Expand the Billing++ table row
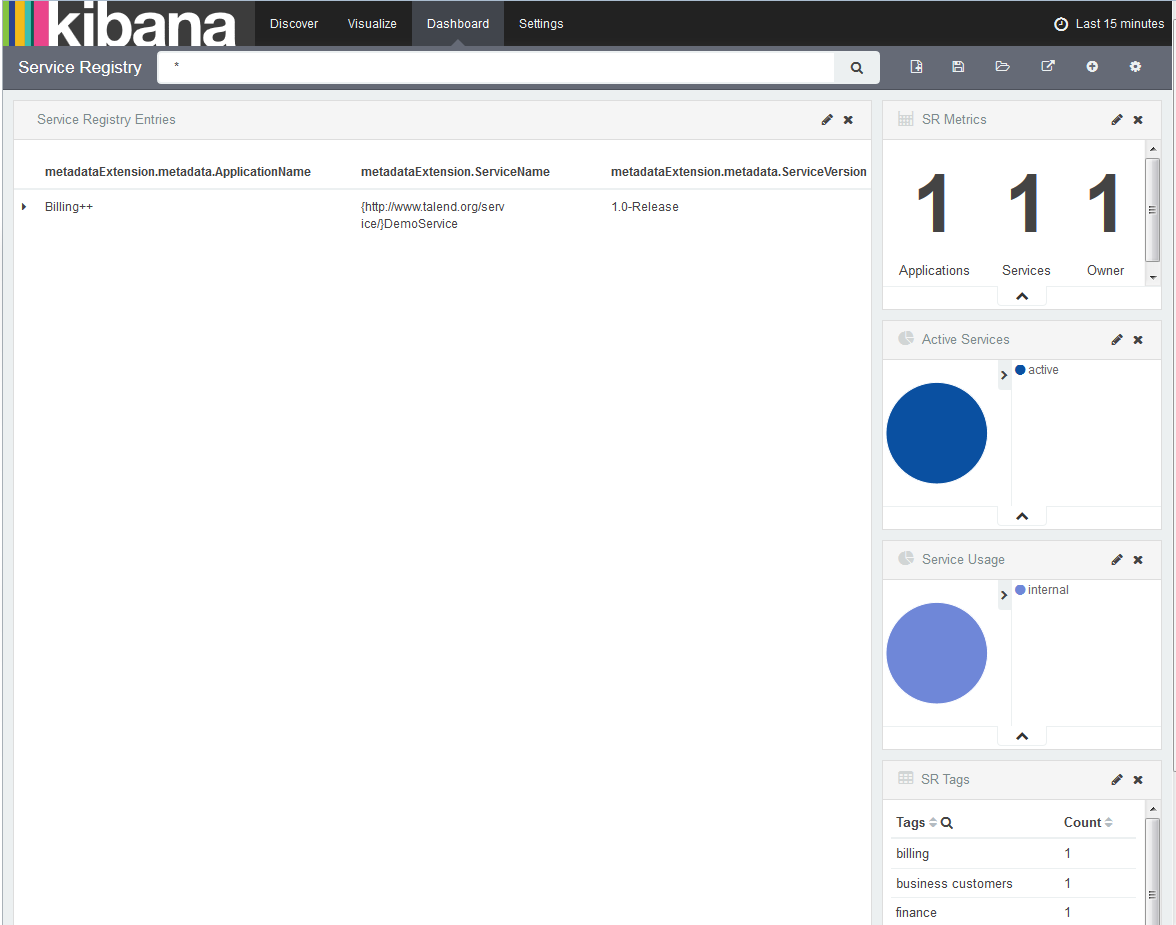 point(24,207)
